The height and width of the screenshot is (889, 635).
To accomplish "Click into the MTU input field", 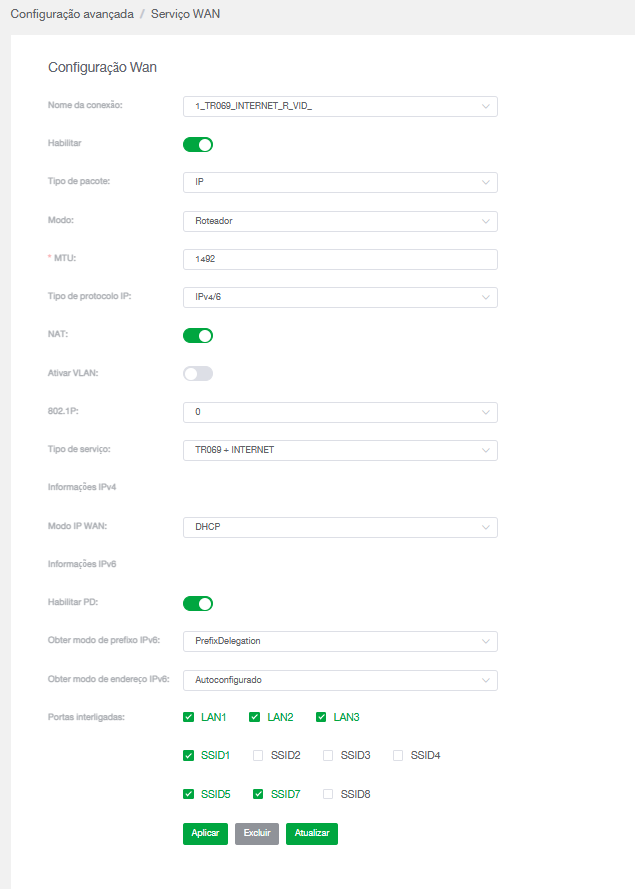I will point(340,259).
